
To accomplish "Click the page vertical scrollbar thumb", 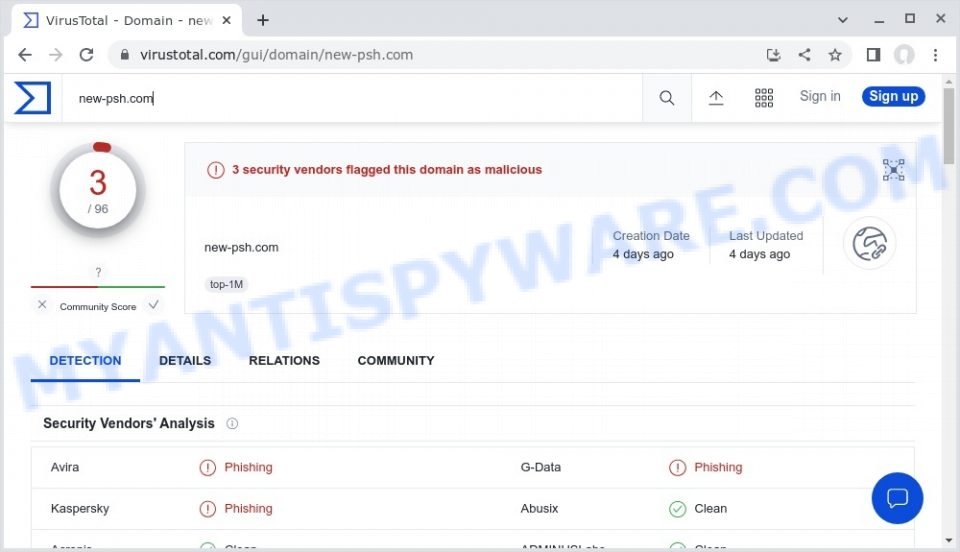I will pos(948,125).
